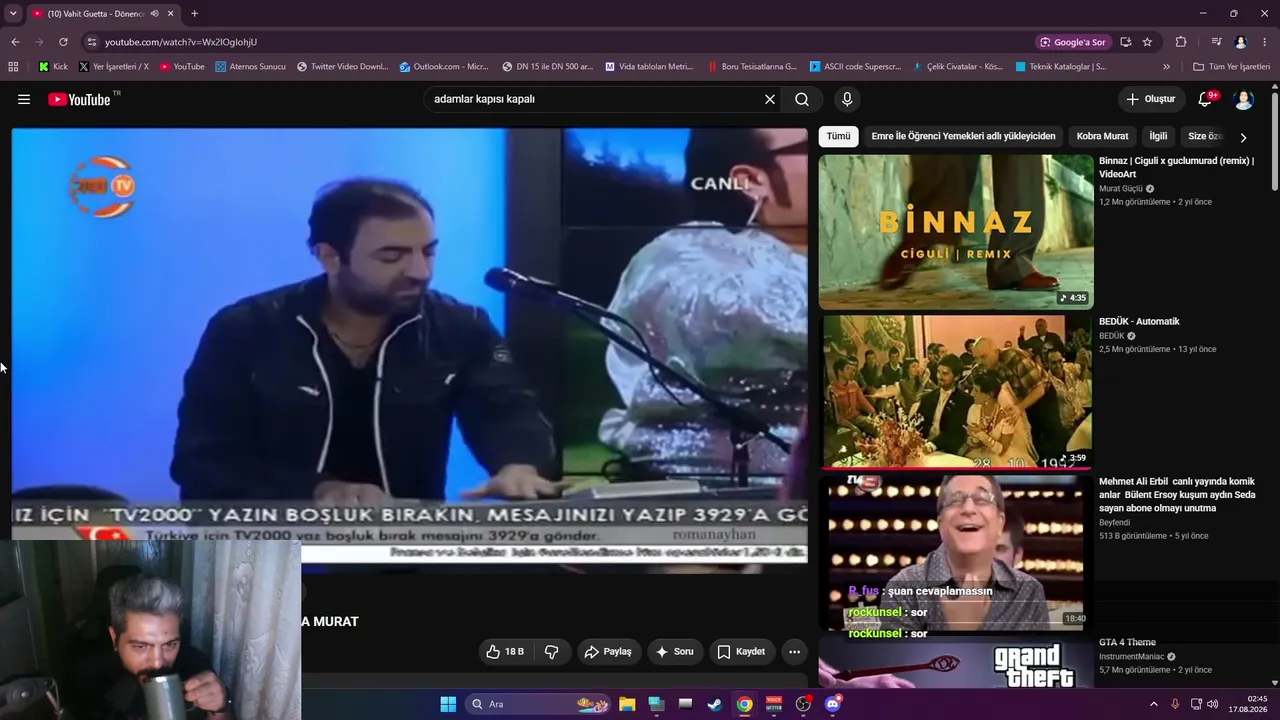1280x720 pixels.
Task: Reload the current page
Action: pos(63,42)
